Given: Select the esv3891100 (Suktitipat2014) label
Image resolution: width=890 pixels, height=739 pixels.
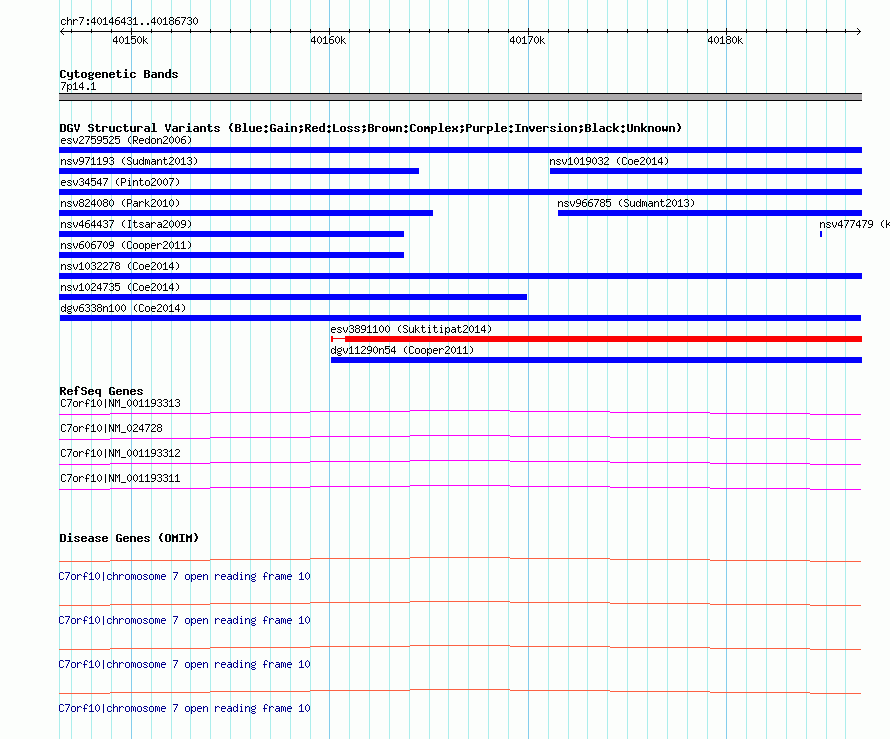Looking at the screenshot, I should [411, 329].
